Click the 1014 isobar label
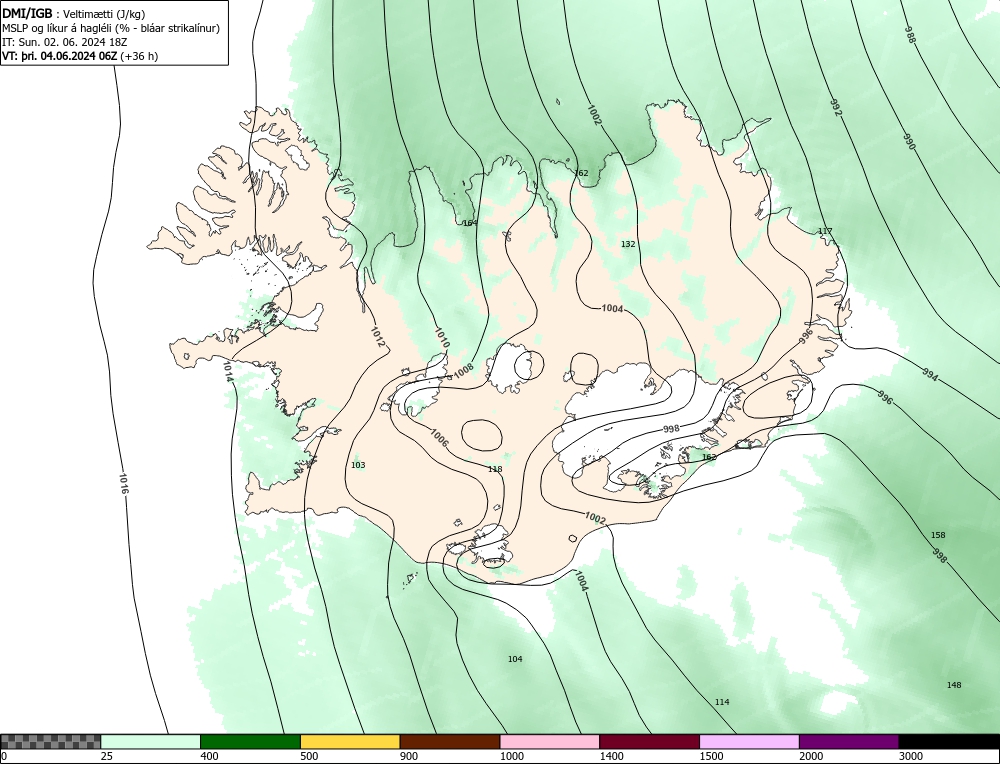The height and width of the screenshot is (764, 1000). (x=228, y=371)
